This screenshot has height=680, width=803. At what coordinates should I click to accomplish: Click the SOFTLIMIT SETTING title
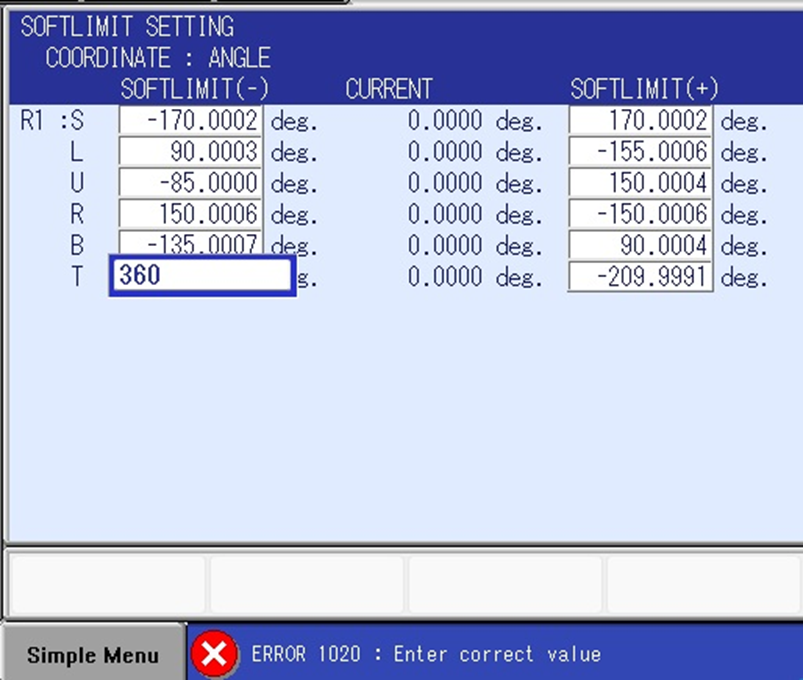(x=127, y=26)
